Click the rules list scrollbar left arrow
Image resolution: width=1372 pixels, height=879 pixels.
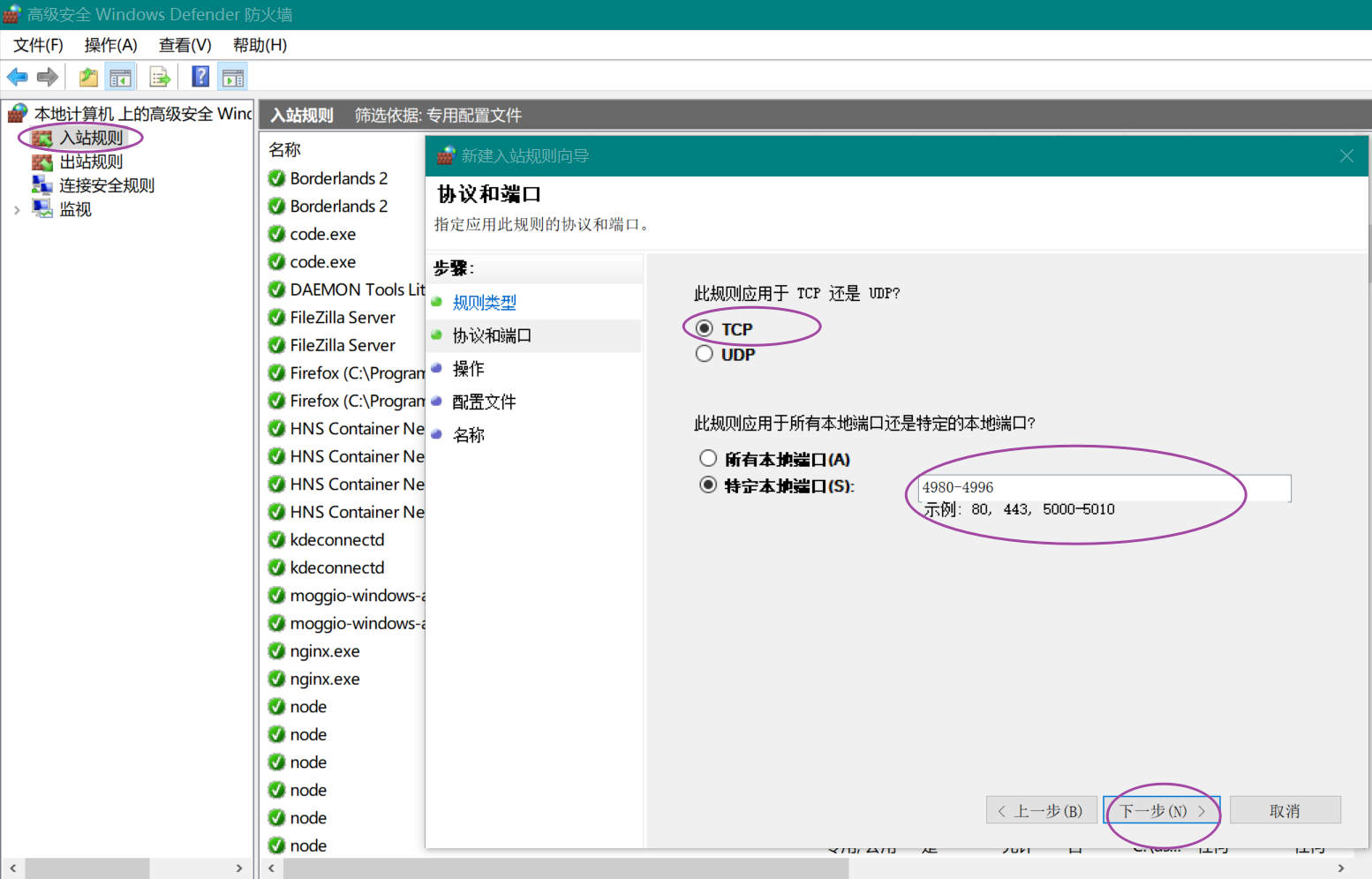pyautogui.click(x=271, y=868)
